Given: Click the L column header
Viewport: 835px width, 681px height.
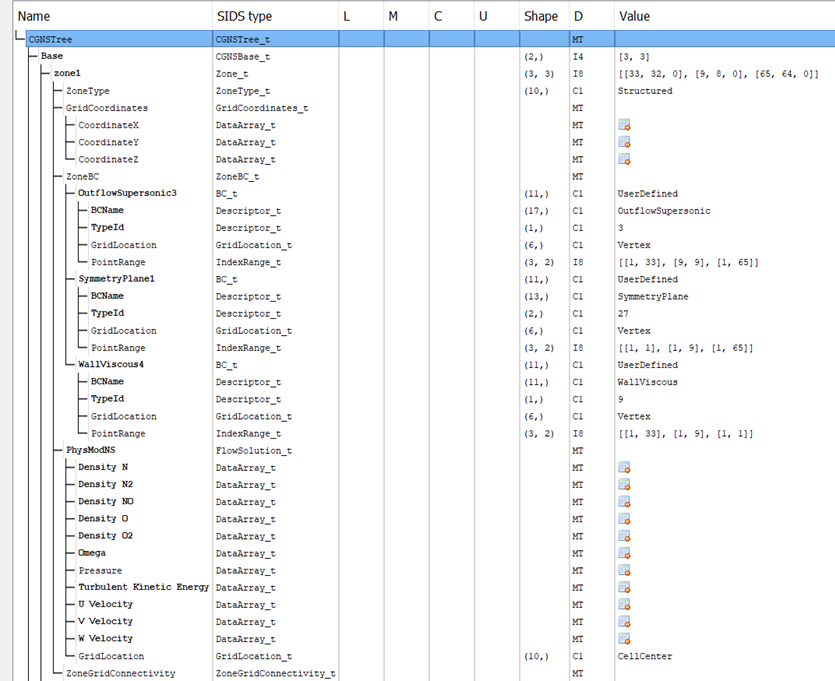Looking at the screenshot, I should (361, 17).
